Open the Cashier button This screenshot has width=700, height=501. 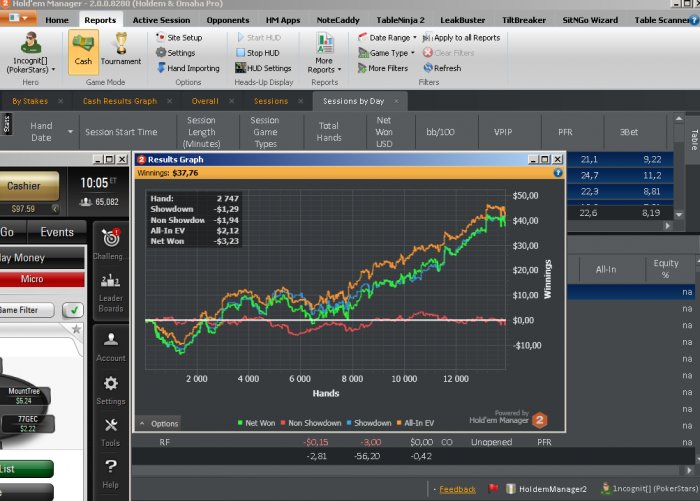pyautogui.click(x=29, y=186)
